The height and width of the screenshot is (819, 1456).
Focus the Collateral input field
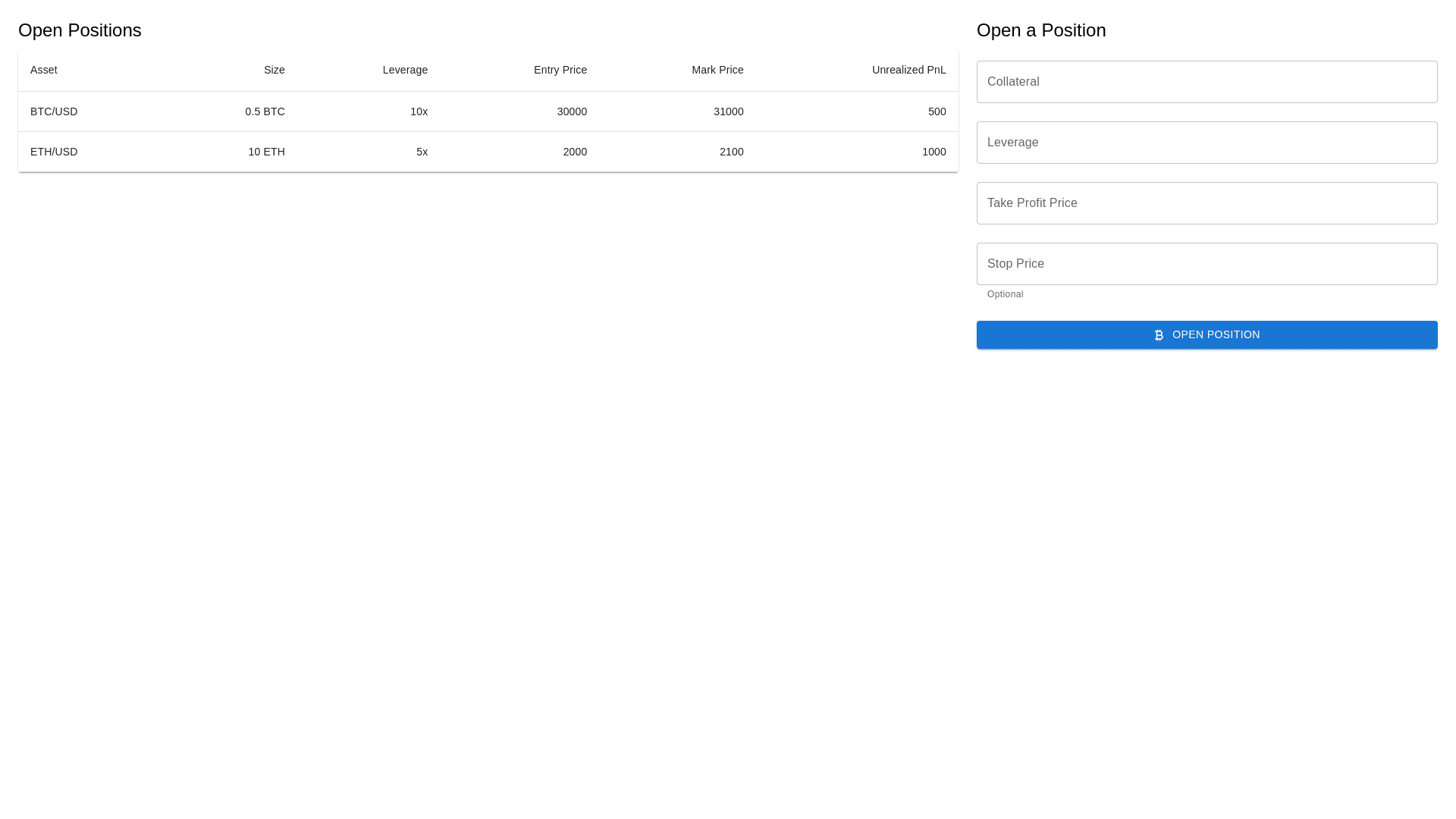click(x=1207, y=82)
